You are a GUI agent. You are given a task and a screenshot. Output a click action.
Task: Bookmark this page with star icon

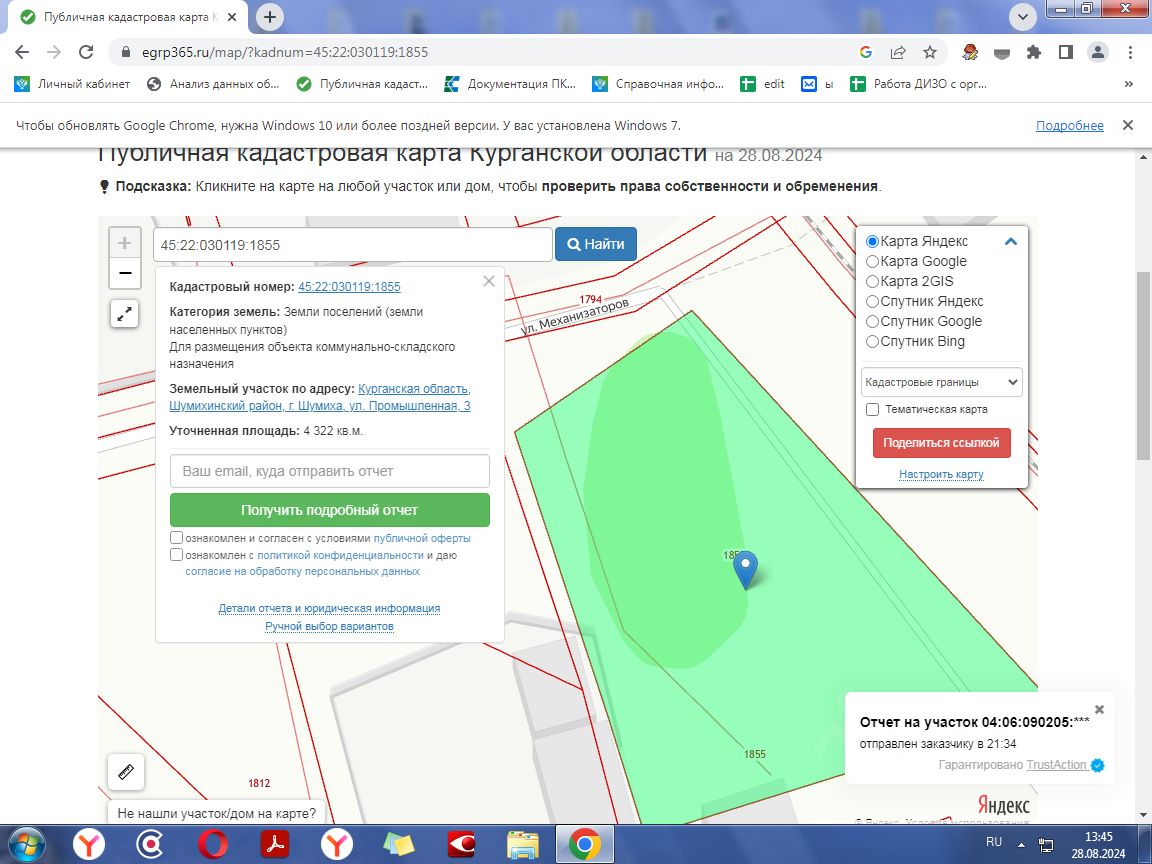[x=930, y=52]
